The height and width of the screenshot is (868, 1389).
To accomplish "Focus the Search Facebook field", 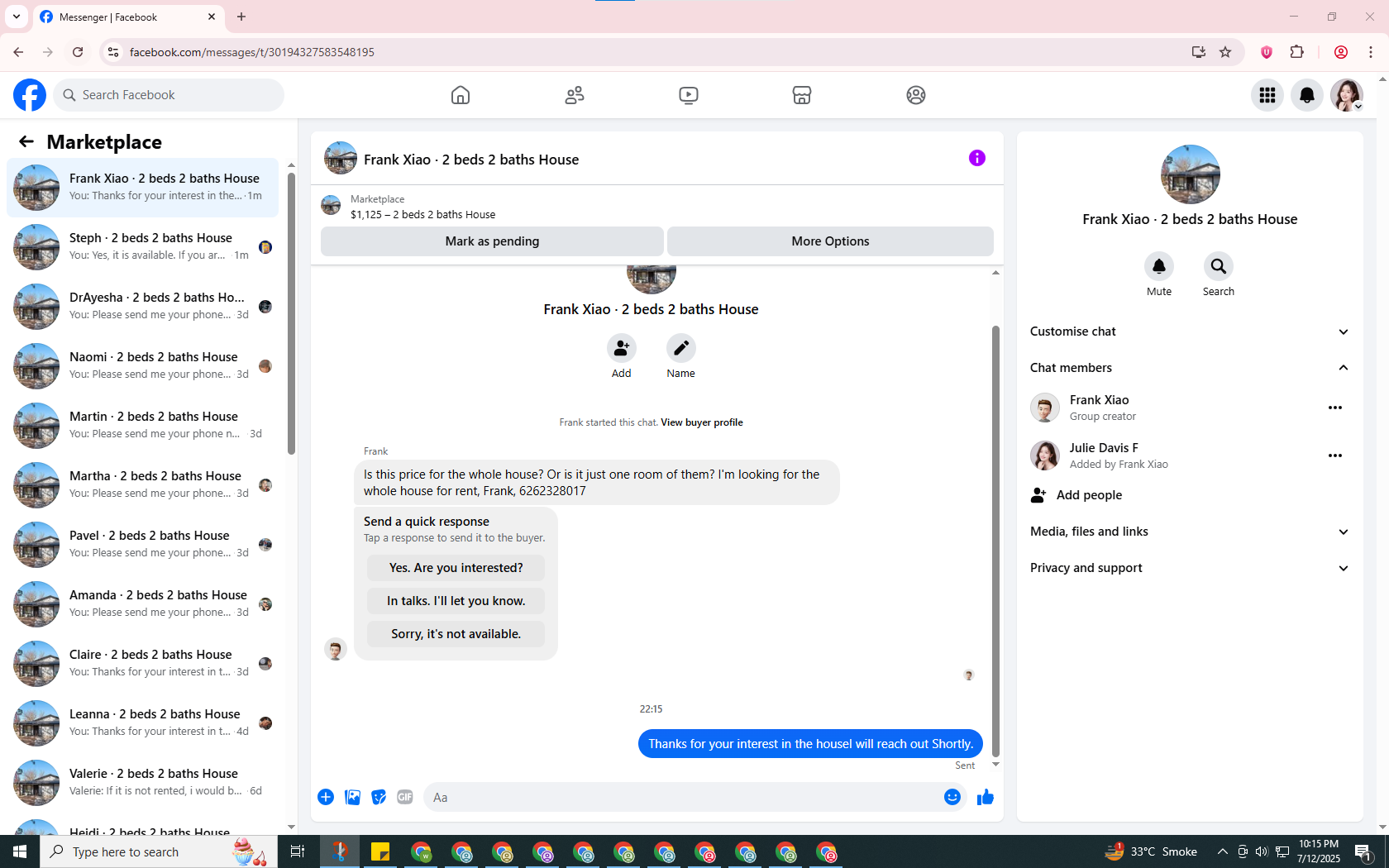I will coord(169,95).
